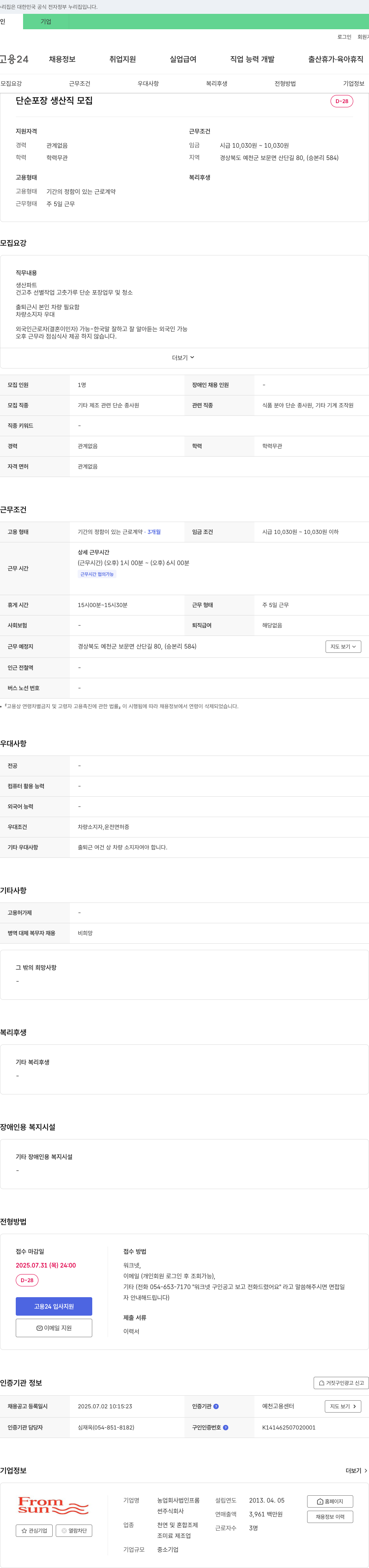Click deadline date 2025.07.31 (목) 24:00
The width and height of the screenshot is (369, 1568).
coord(46,1266)
